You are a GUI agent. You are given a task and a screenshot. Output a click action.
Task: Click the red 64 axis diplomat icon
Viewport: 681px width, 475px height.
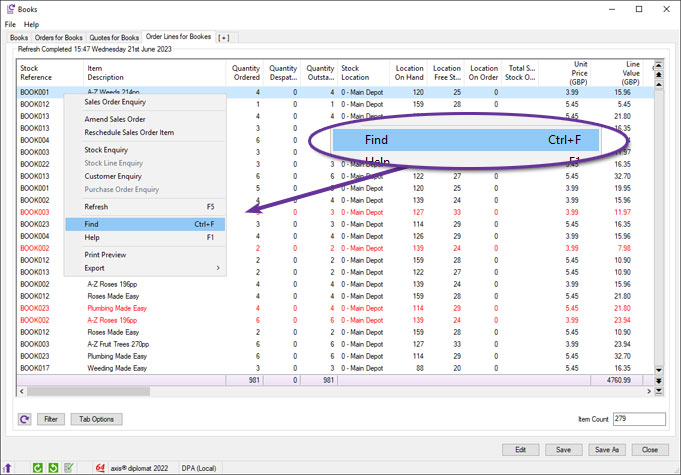pyautogui.click(x=99, y=467)
